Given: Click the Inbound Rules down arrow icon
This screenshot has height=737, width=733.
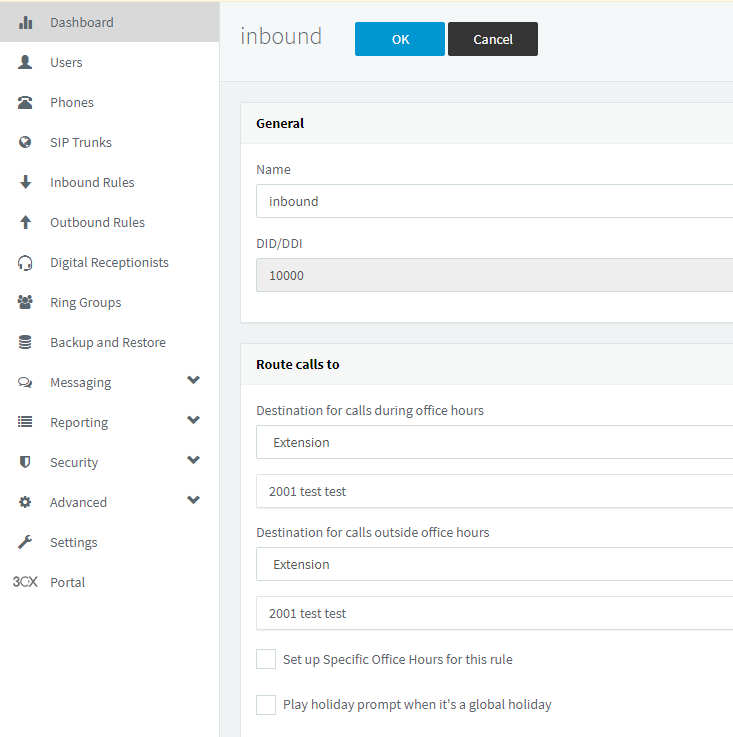Looking at the screenshot, I should (25, 182).
